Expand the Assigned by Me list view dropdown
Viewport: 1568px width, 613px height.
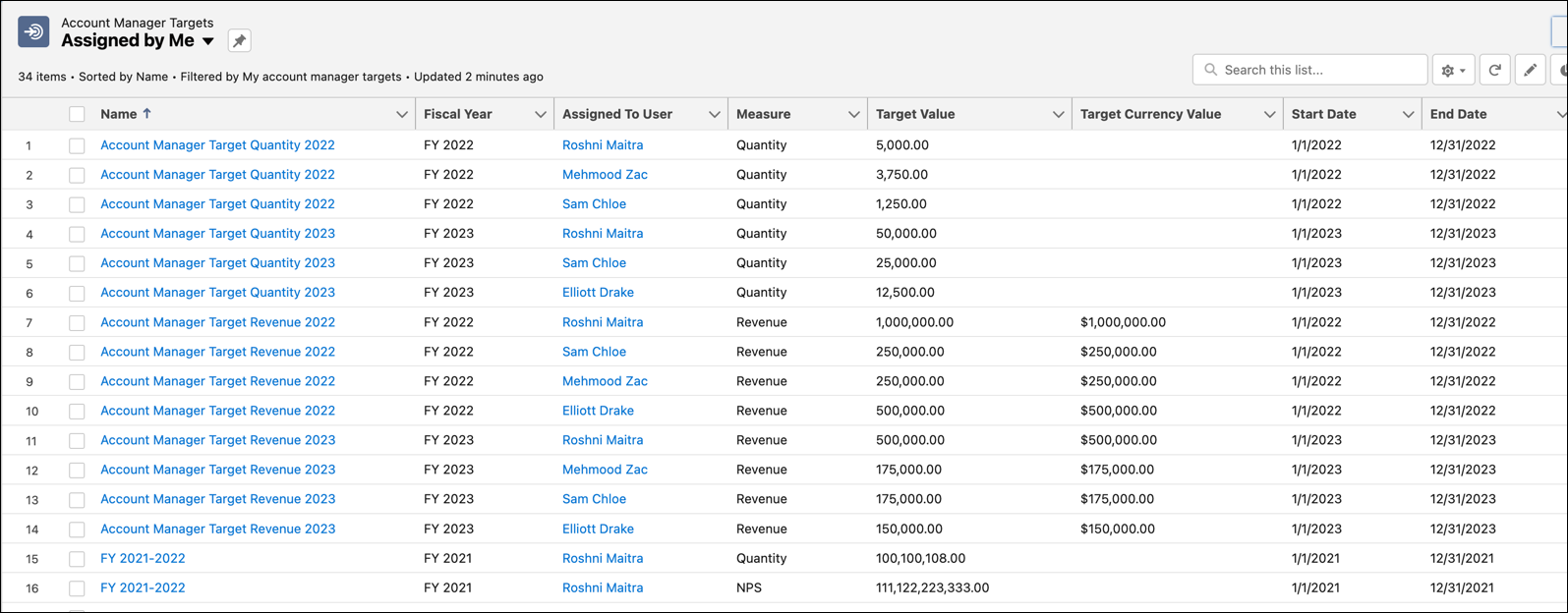208,41
